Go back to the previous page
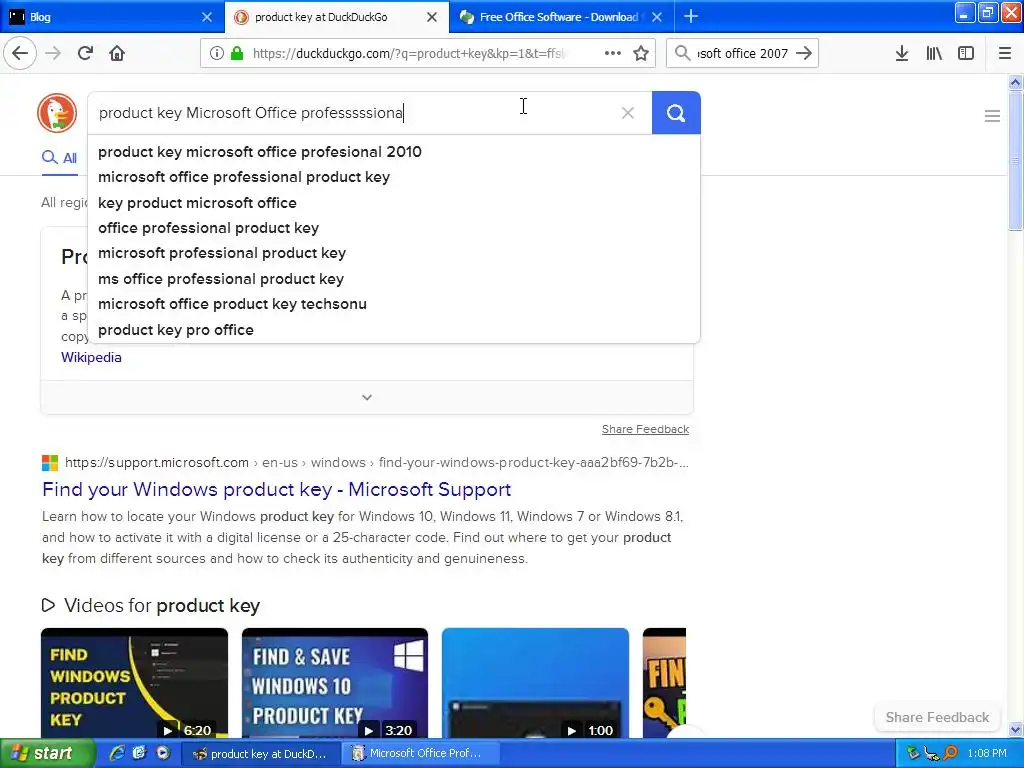Image resolution: width=1024 pixels, height=768 pixels. (x=20, y=53)
